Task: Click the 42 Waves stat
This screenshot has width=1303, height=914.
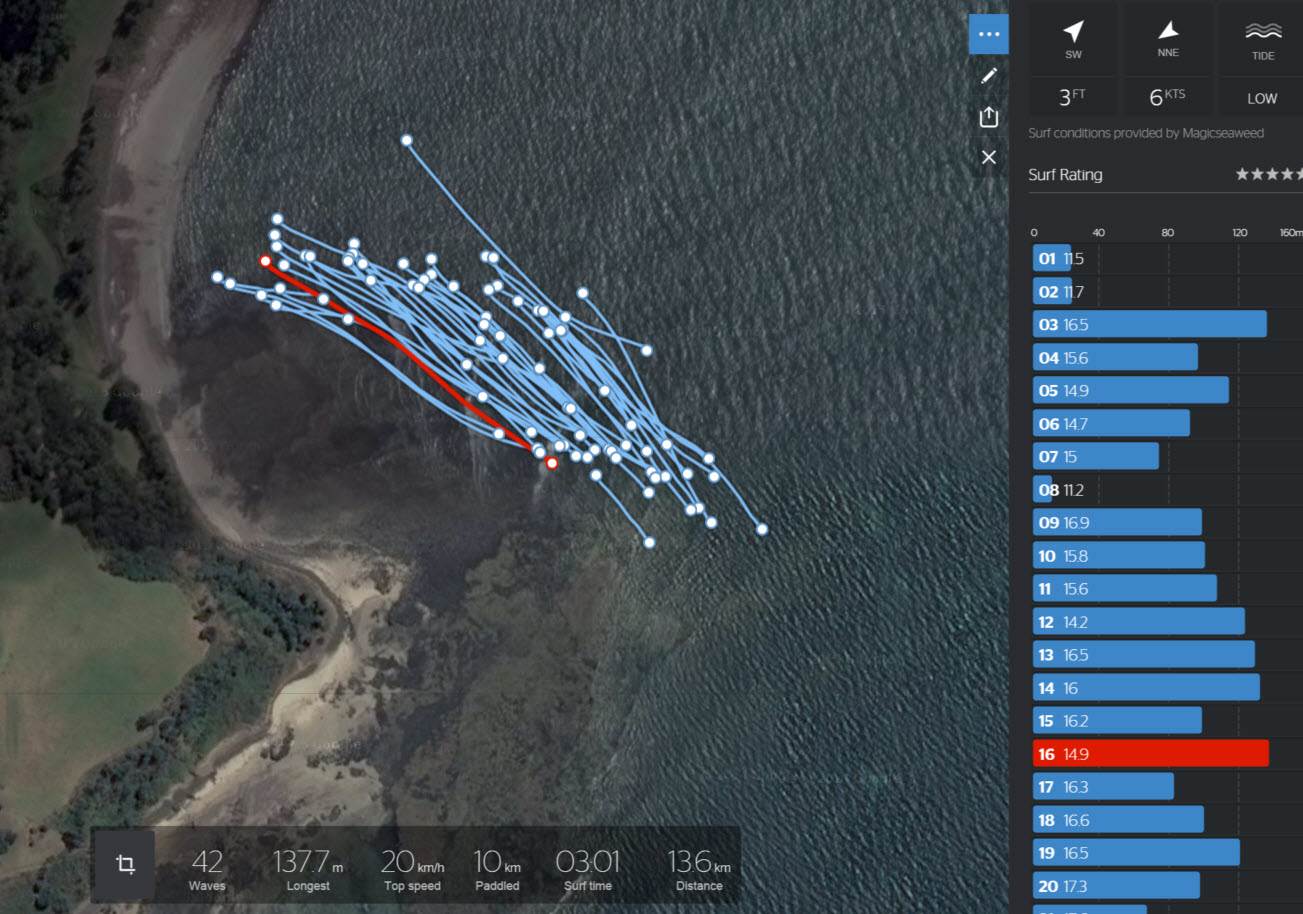Action: (207, 867)
